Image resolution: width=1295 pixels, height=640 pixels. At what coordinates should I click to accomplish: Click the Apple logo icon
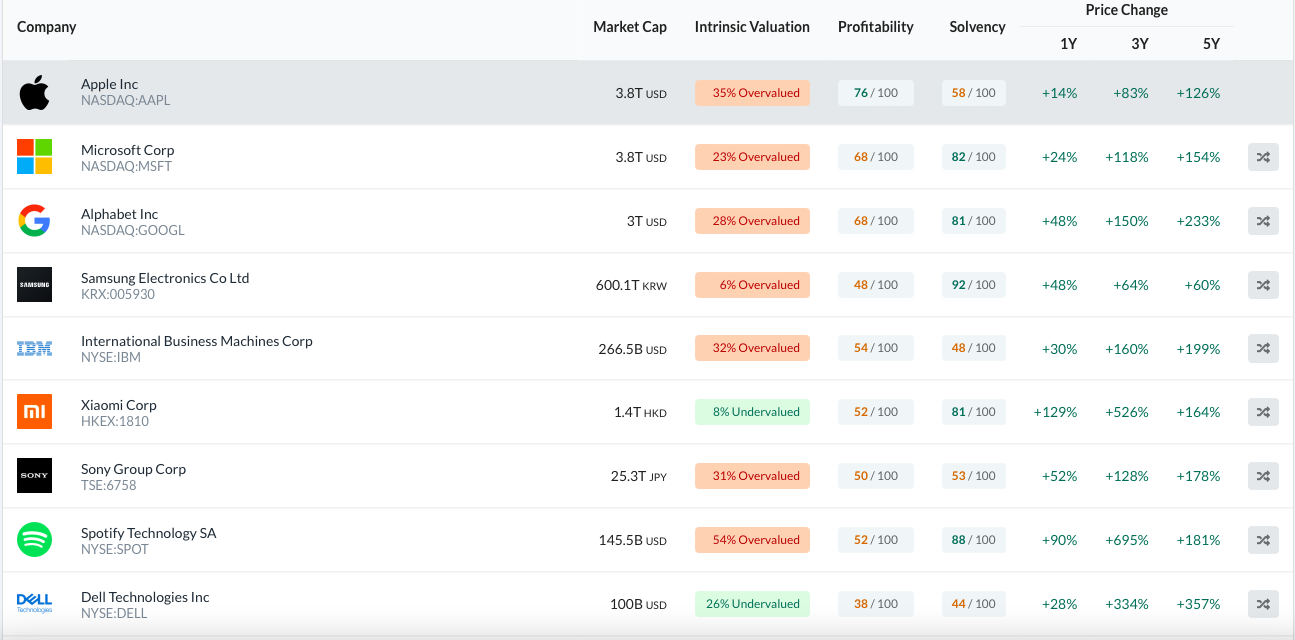[34, 93]
